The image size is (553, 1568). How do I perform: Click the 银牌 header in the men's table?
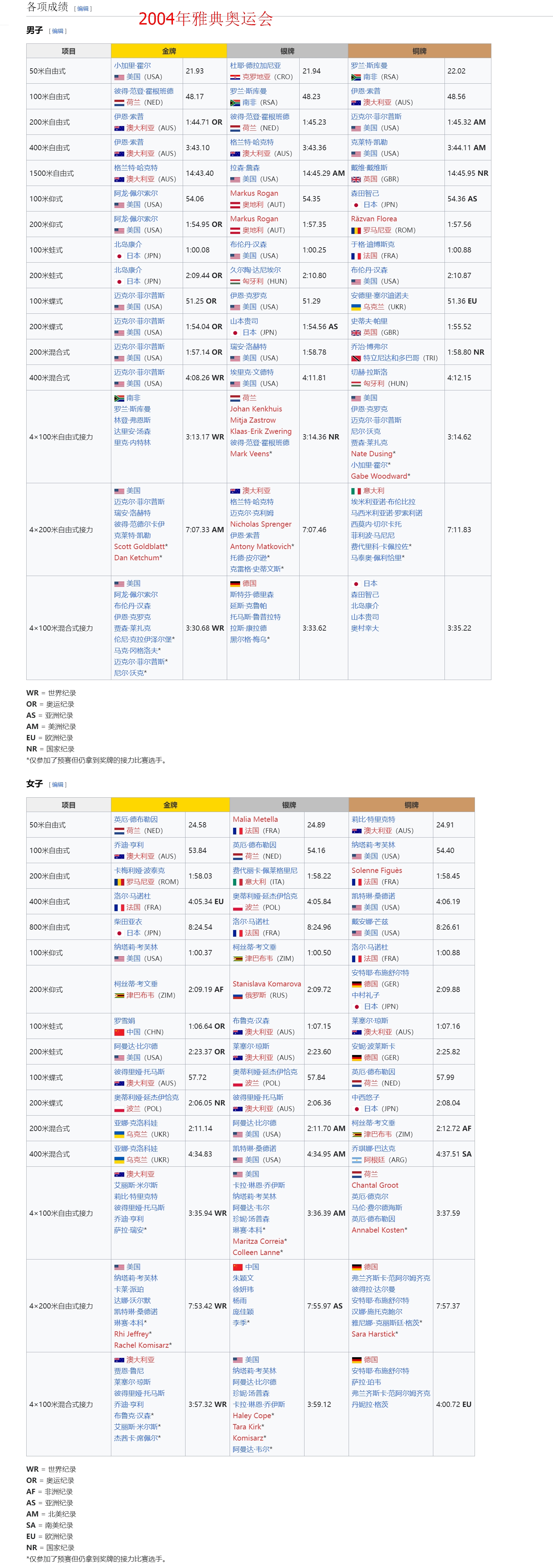[287, 52]
